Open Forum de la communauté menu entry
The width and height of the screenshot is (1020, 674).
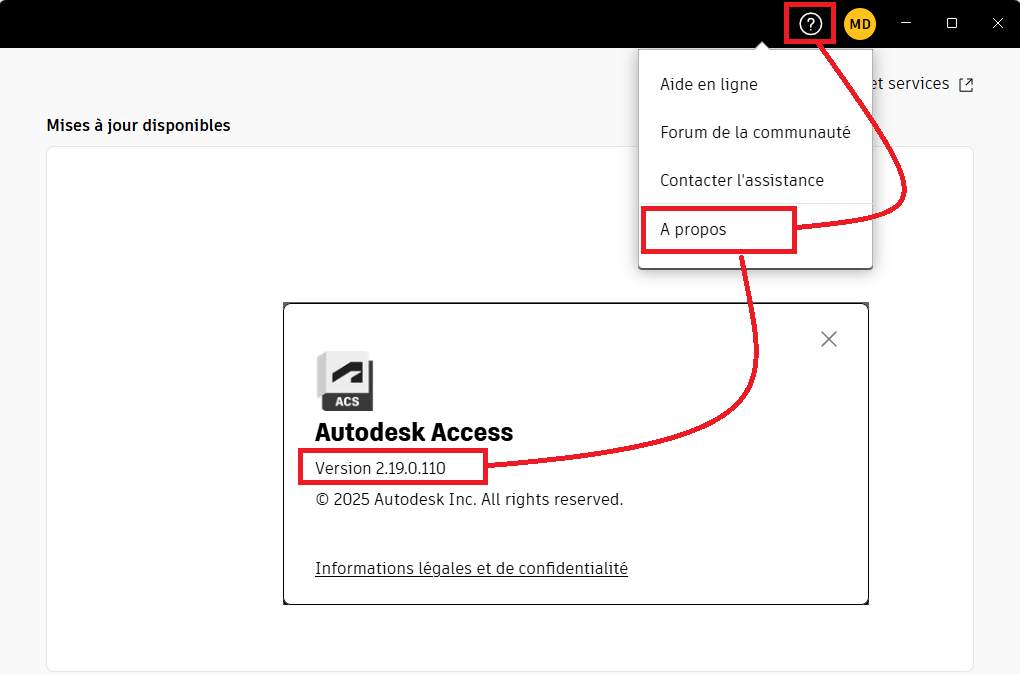(x=755, y=133)
